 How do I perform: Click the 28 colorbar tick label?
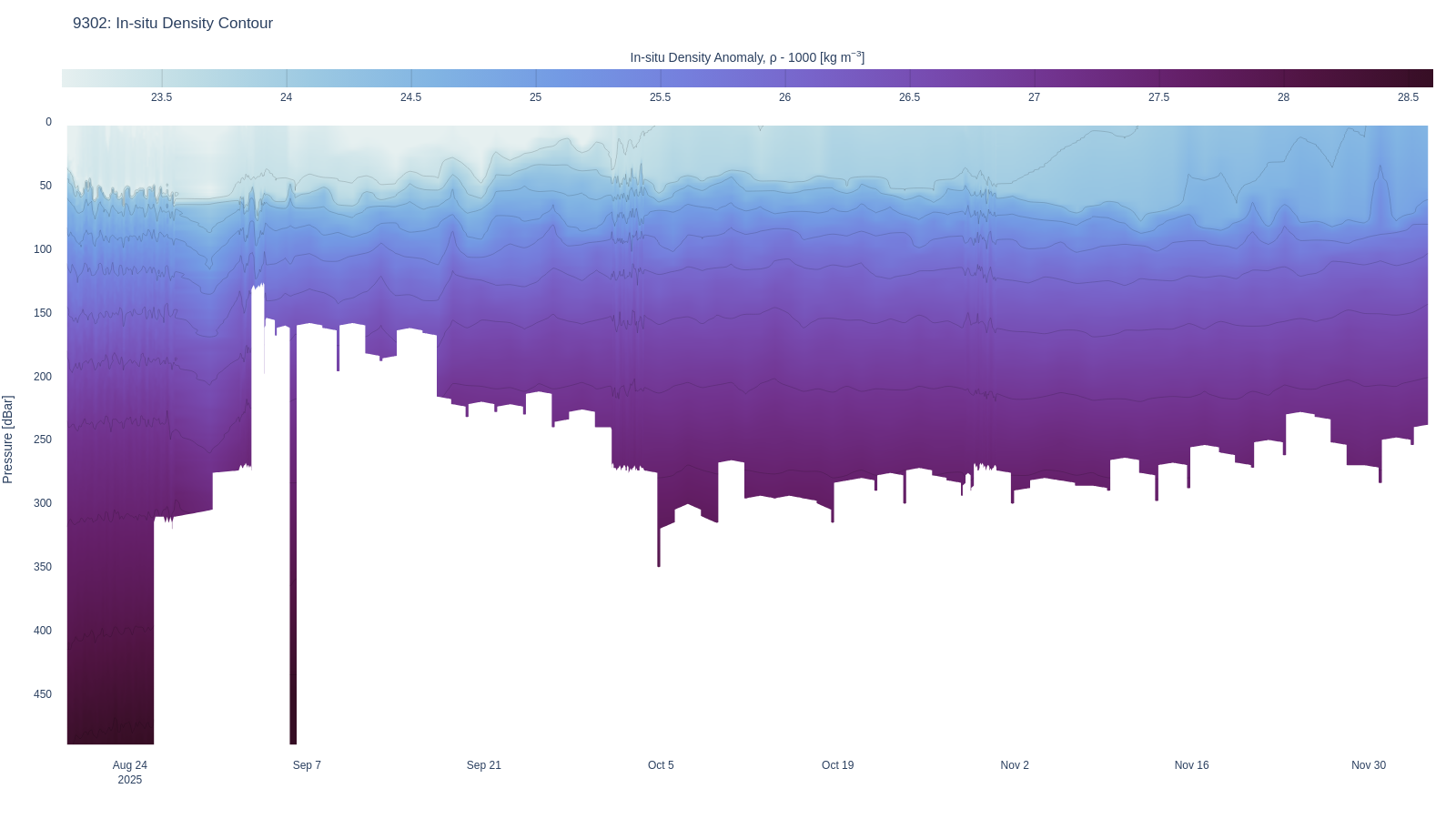[1283, 97]
